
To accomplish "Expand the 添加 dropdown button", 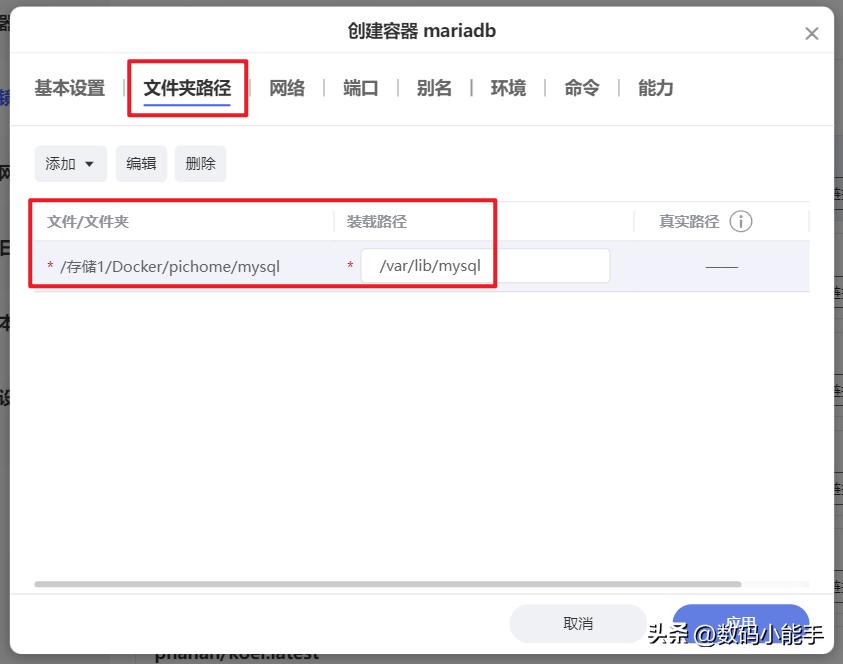I will click(x=70, y=163).
